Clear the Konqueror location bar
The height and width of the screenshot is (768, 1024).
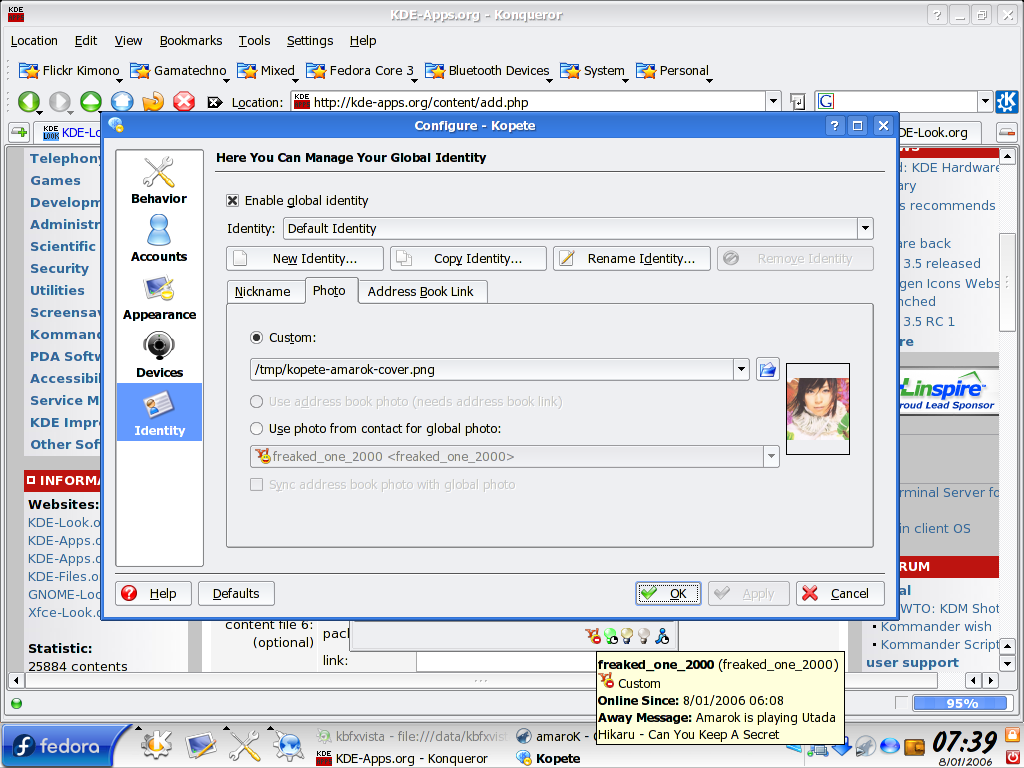pyautogui.click(x=214, y=103)
